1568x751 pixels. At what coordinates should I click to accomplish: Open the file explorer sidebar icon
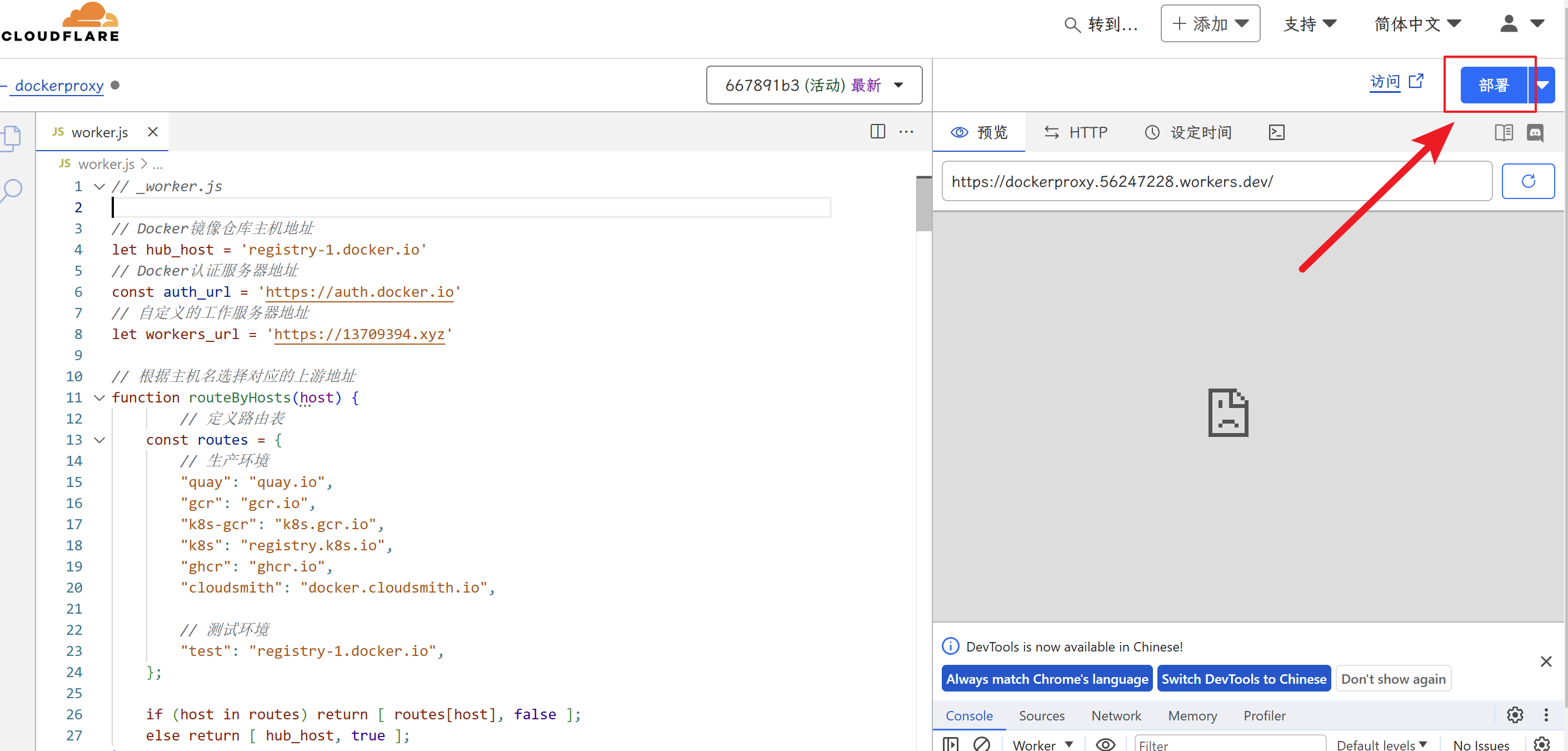click(11, 138)
